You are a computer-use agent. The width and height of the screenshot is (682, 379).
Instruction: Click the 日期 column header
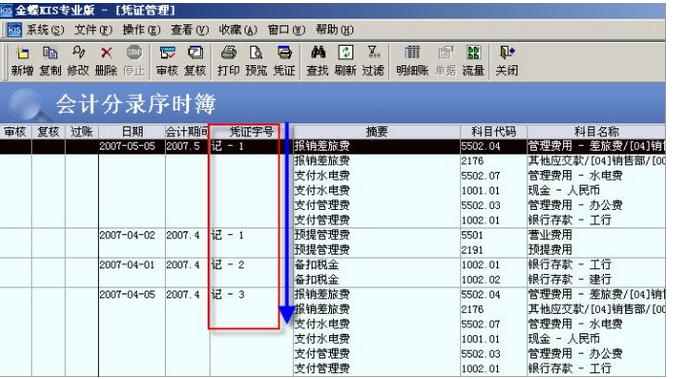tap(132, 131)
